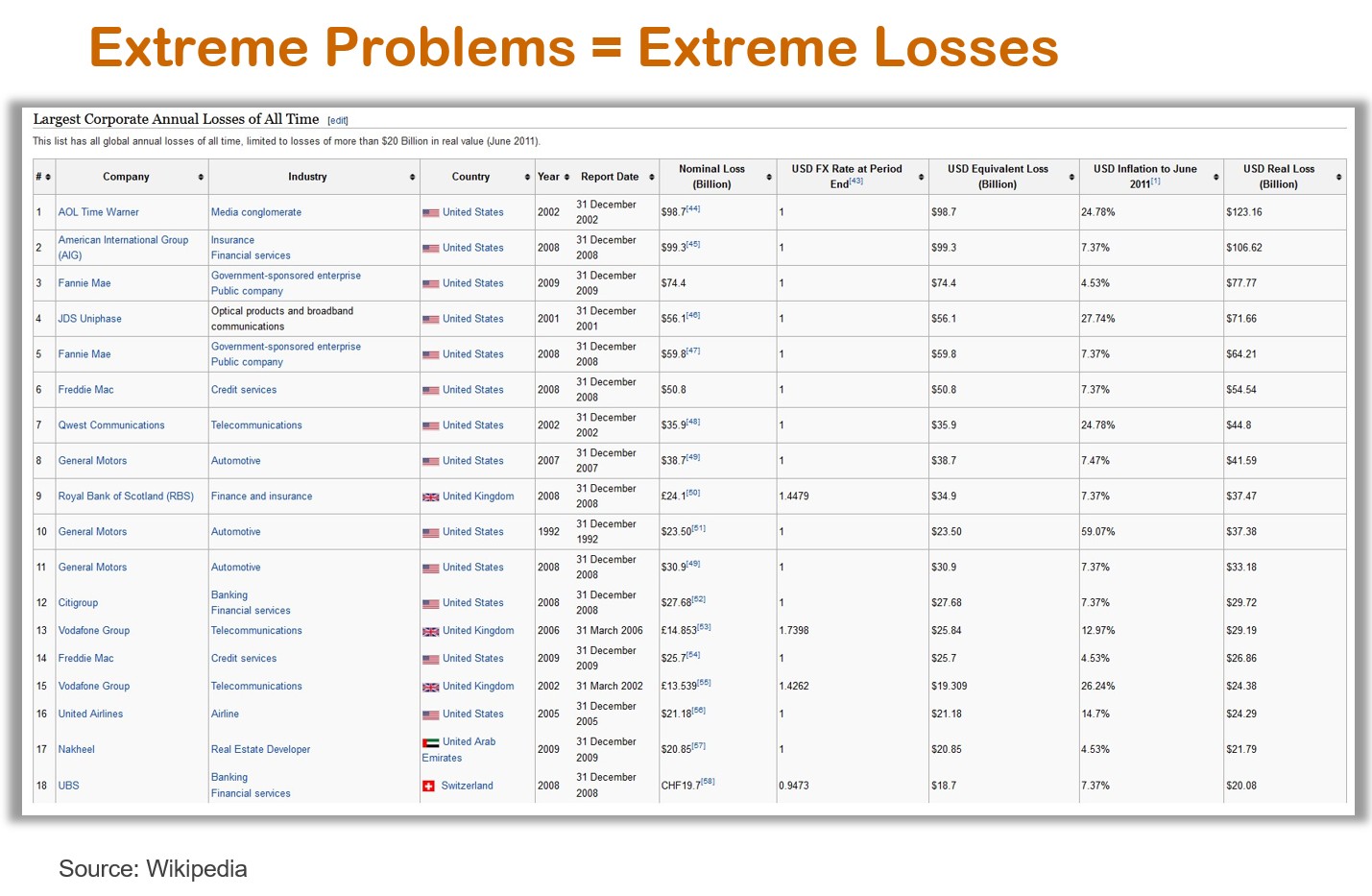The width and height of the screenshot is (1372, 896).
Task: Click the Nakheel company link
Action: 77,749
